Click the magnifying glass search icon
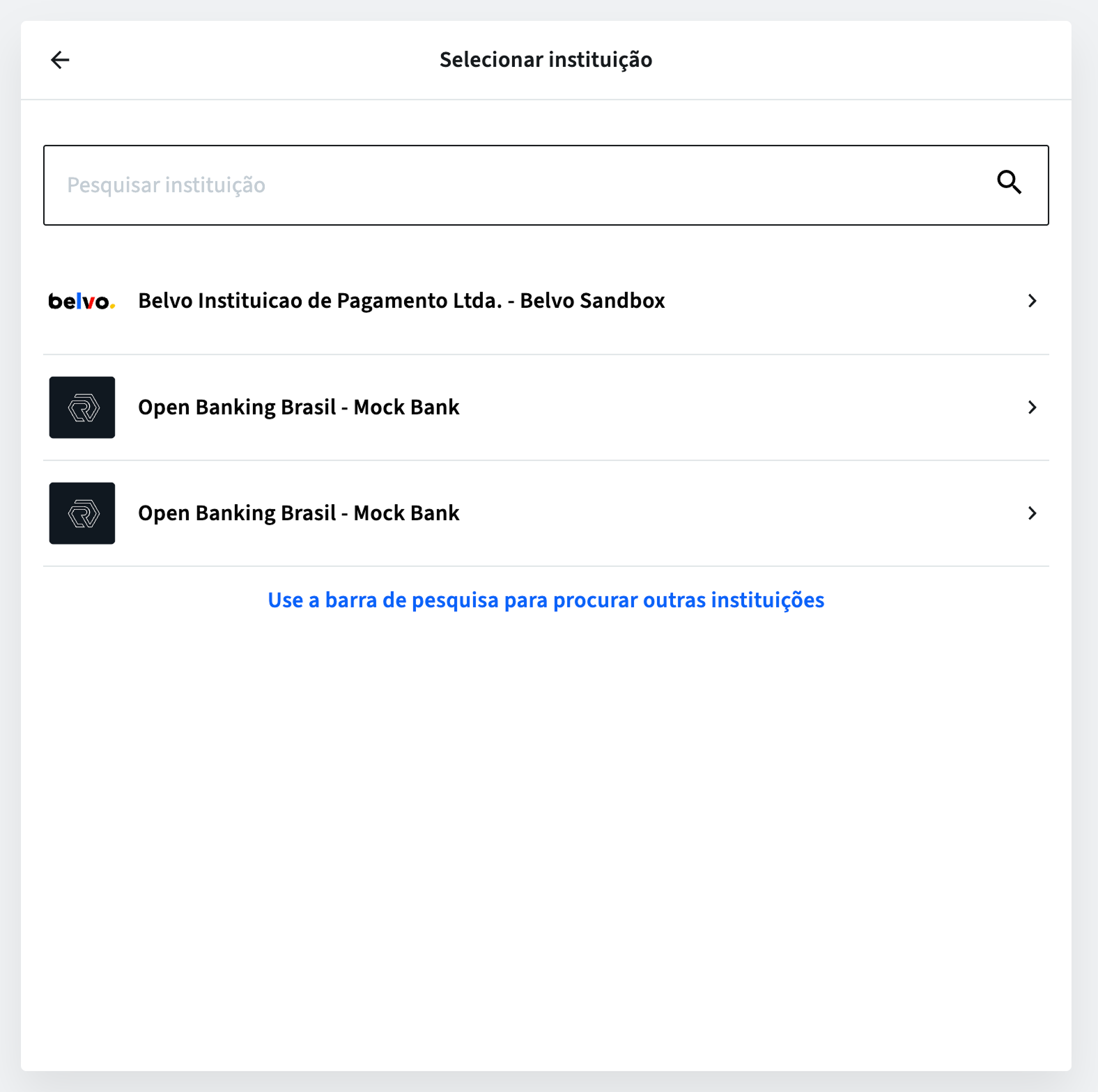Image resolution: width=1098 pixels, height=1092 pixels. point(1009,182)
